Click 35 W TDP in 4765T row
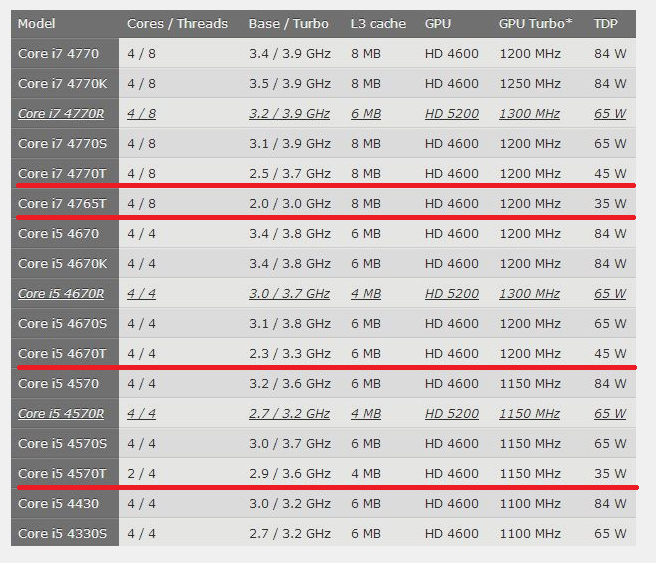 pyautogui.click(x=610, y=204)
